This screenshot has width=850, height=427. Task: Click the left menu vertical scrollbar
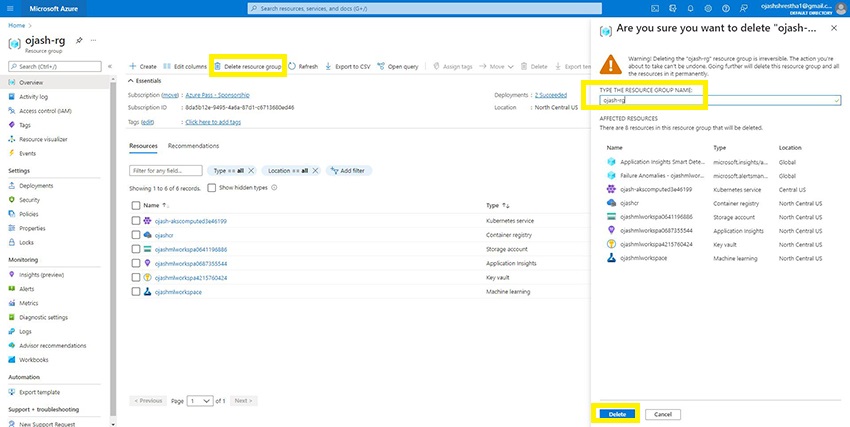coord(113,247)
